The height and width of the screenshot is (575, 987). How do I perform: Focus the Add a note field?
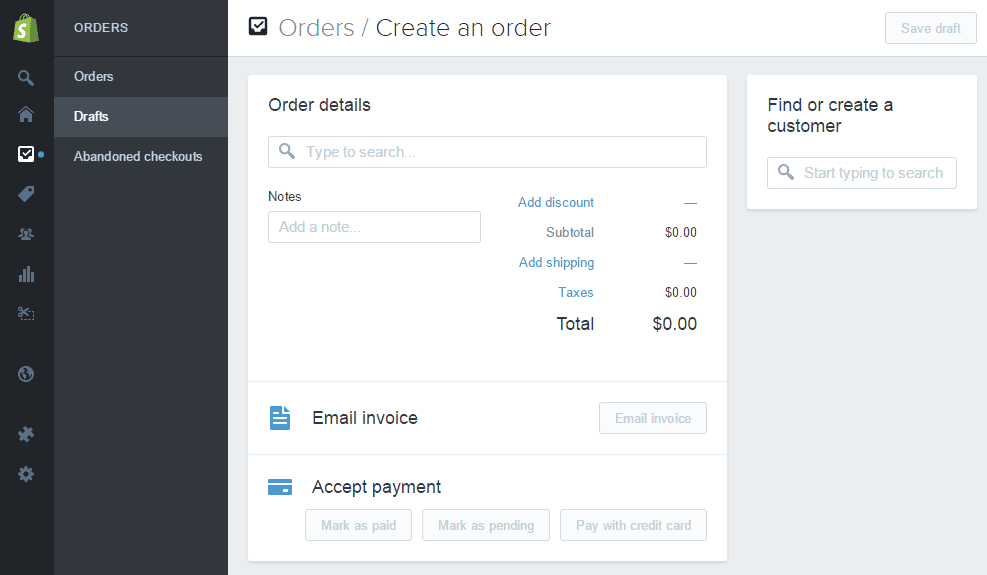[x=374, y=227]
